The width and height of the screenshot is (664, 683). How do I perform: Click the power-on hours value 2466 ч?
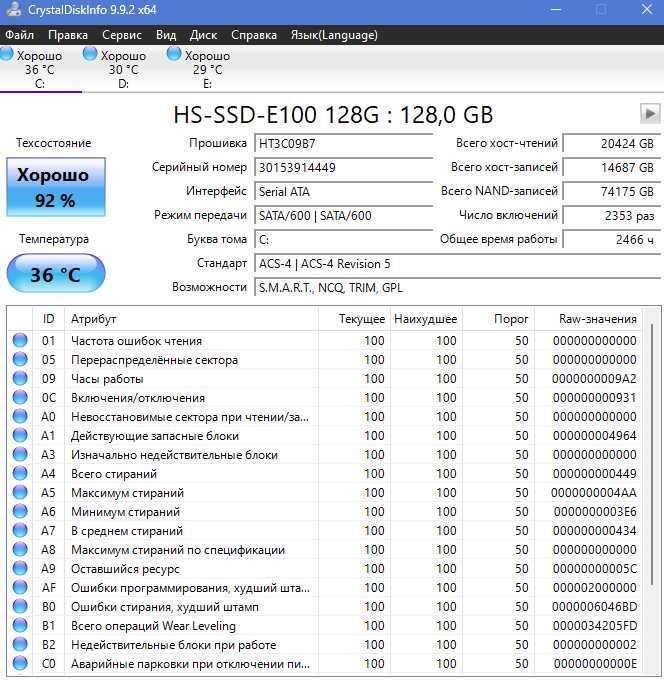click(x=612, y=240)
